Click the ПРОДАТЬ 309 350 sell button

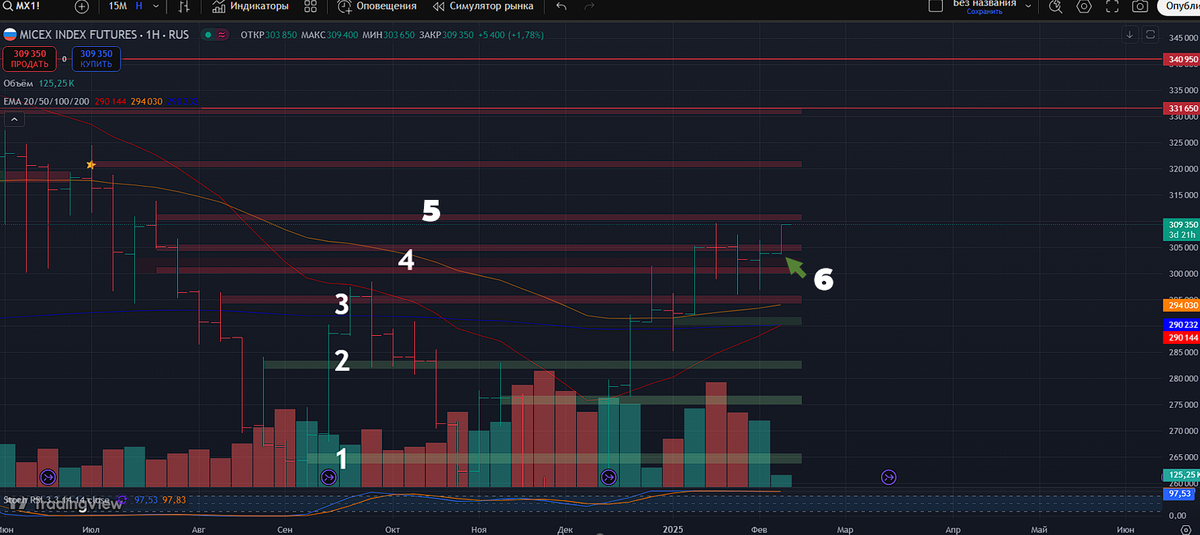click(30, 58)
